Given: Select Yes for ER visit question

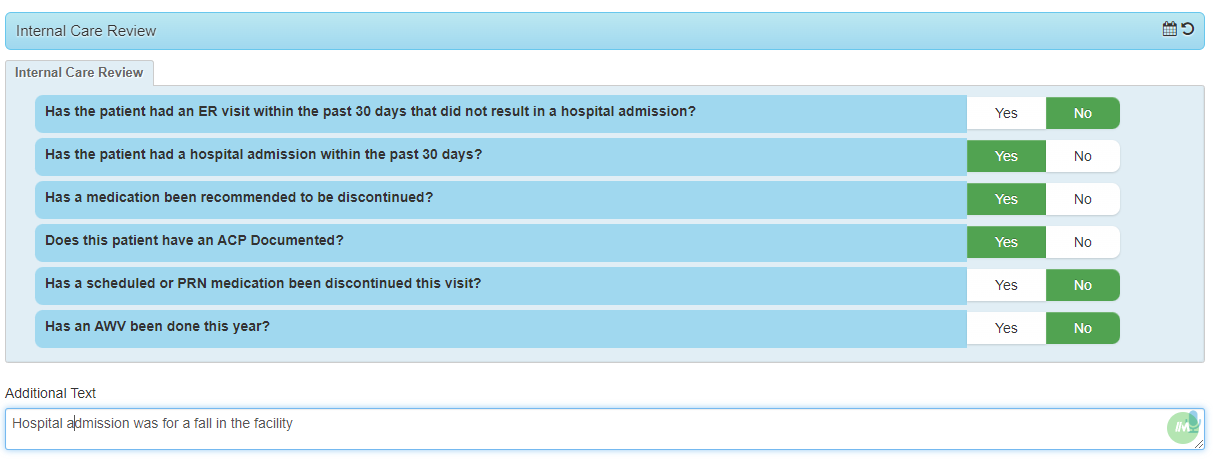Looking at the screenshot, I should (1006, 113).
